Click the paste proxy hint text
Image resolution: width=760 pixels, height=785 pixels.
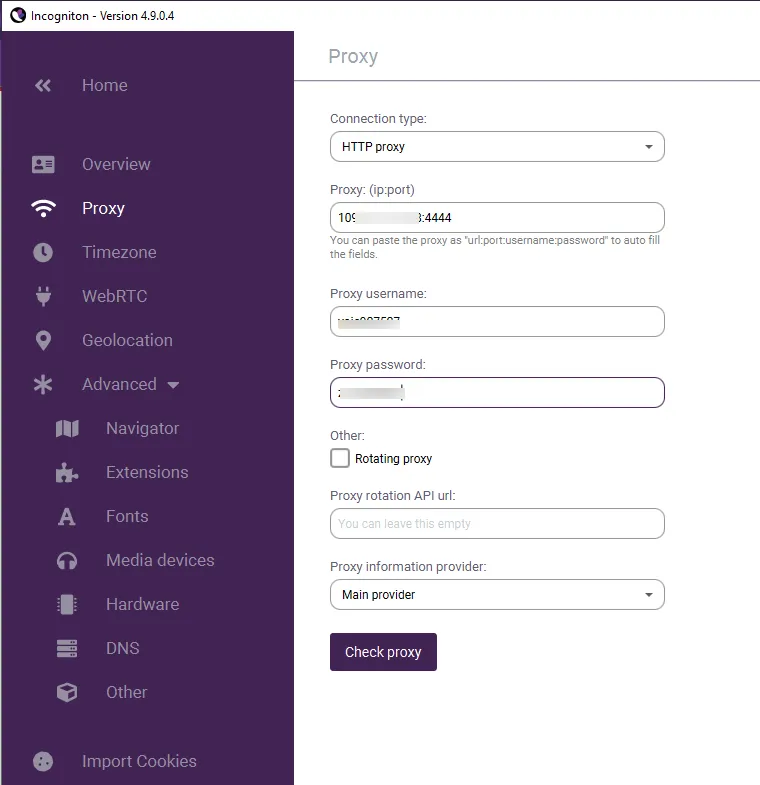click(x=495, y=247)
